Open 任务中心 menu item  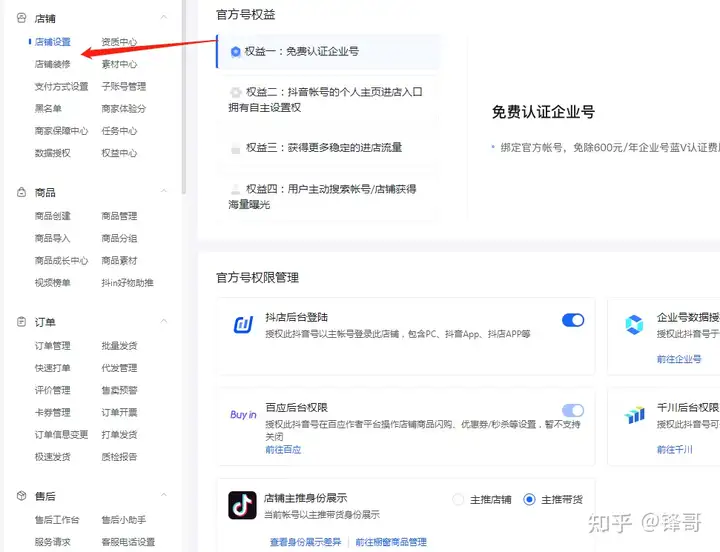(119, 131)
